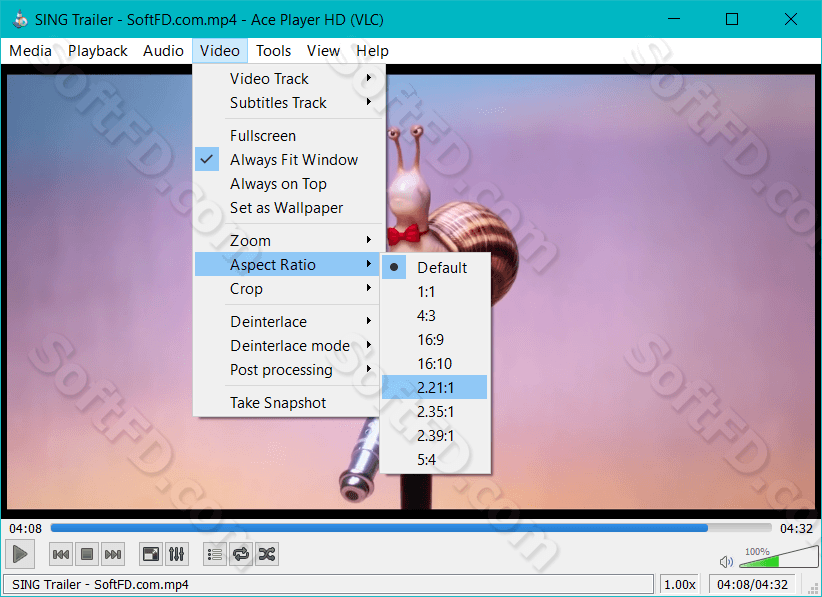The width and height of the screenshot is (822, 597).
Task: Select Default aspect ratio
Action: click(435, 268)
